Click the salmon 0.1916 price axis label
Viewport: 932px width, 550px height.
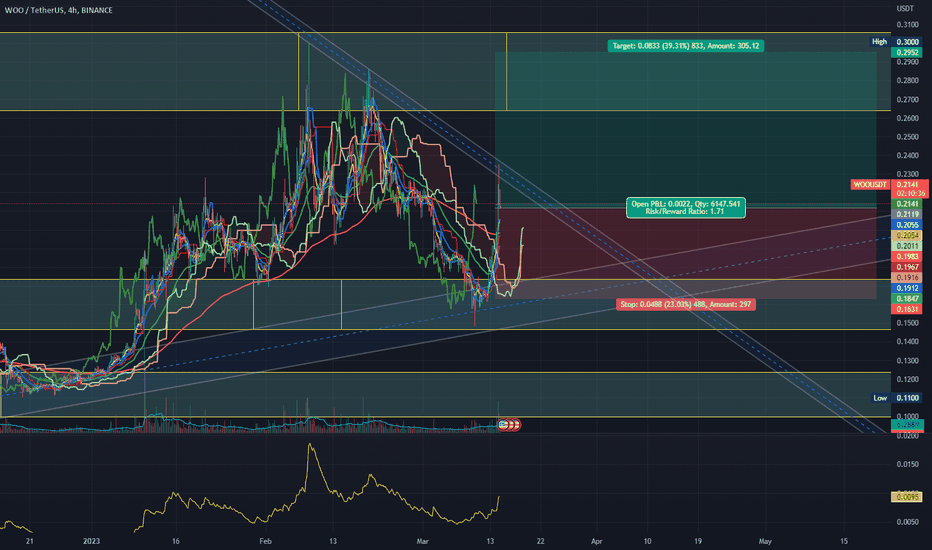coord(907,278)
